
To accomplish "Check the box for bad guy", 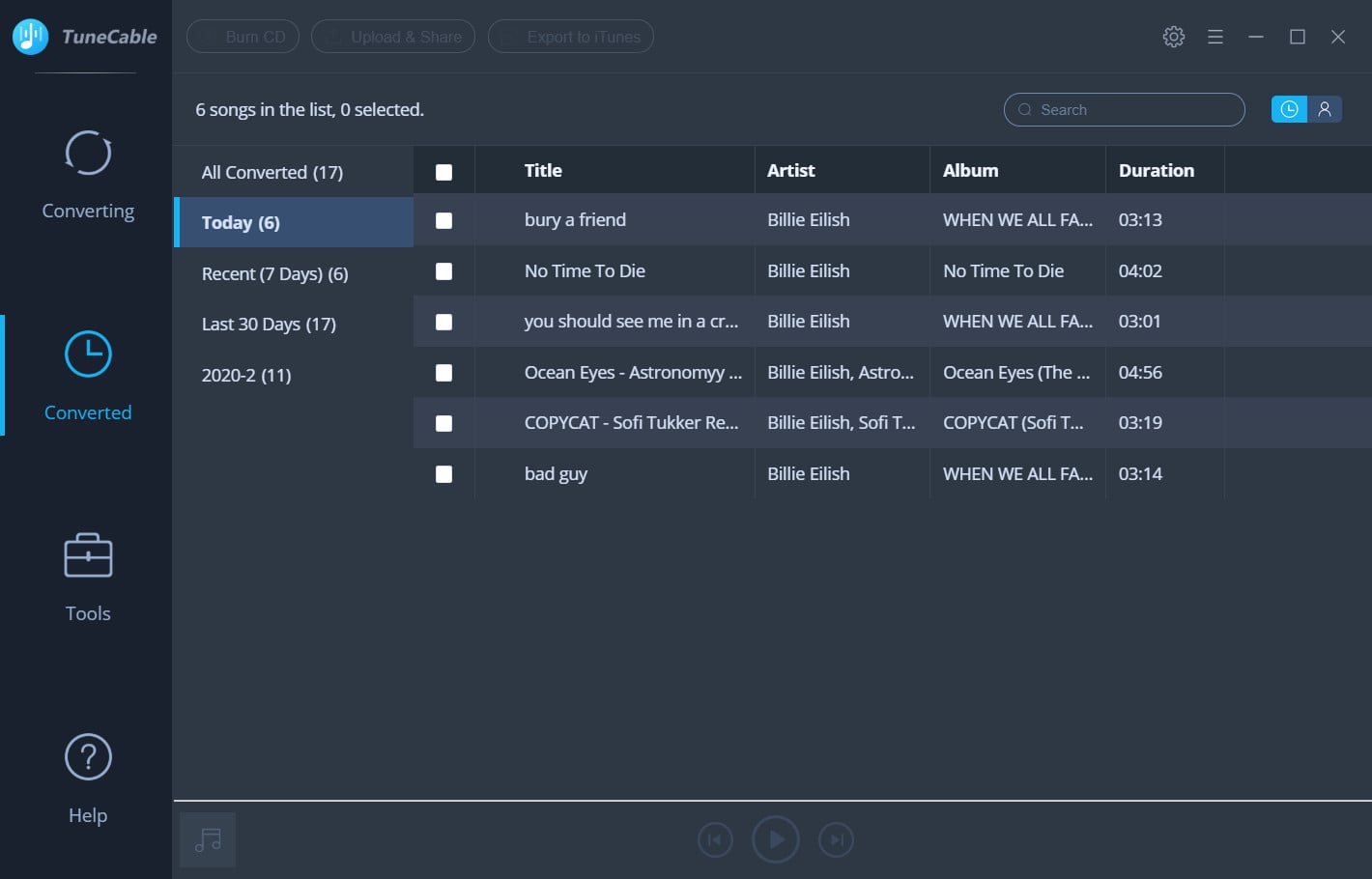I will [443, 474].
